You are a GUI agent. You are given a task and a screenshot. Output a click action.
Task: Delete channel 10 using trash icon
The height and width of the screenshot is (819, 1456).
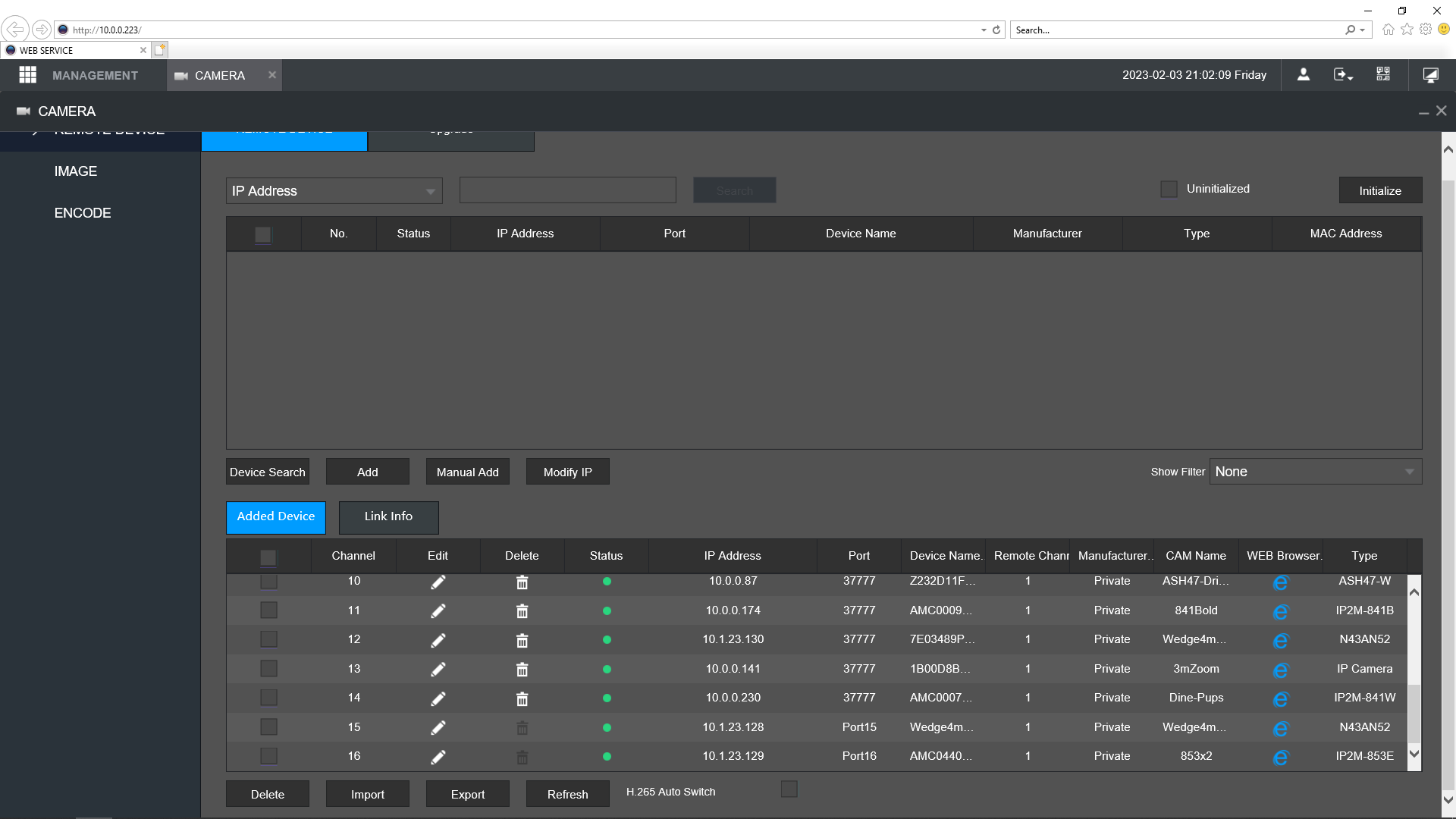522,582
